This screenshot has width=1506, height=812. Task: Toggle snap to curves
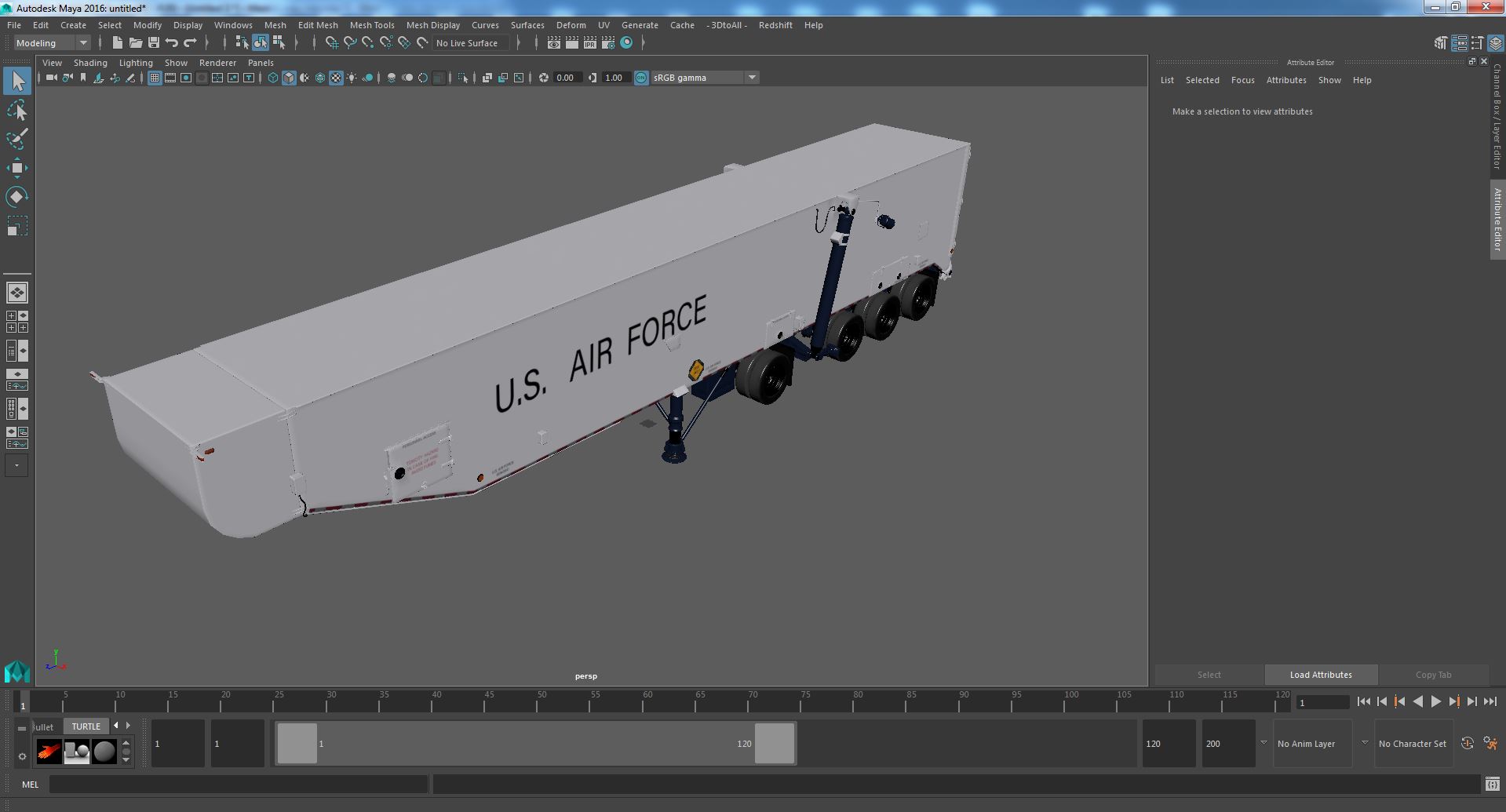pyautogui.click(x=349, y=43)
